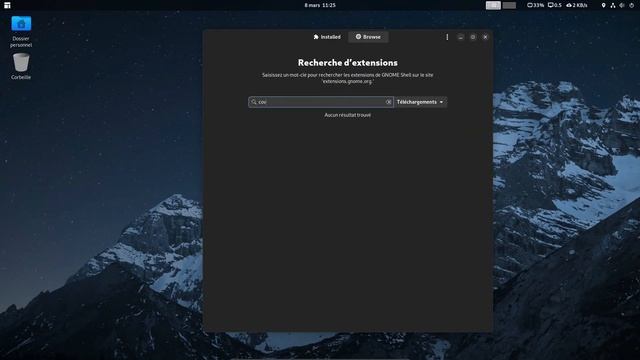Open the calendar from date and time
The image size is (640, 360).
[320, 5]
